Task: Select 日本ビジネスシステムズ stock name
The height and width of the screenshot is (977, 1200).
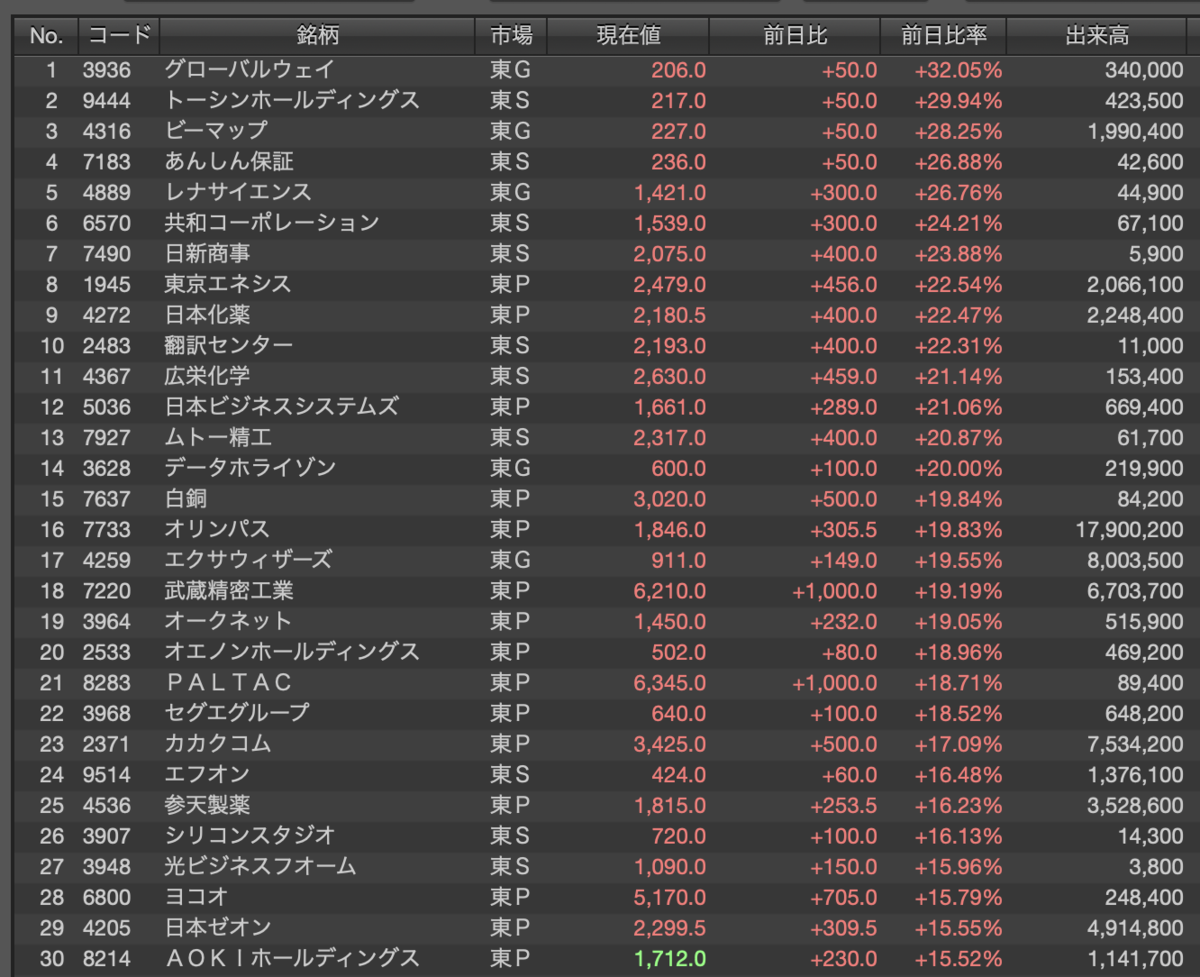Action: coord(282,407)
